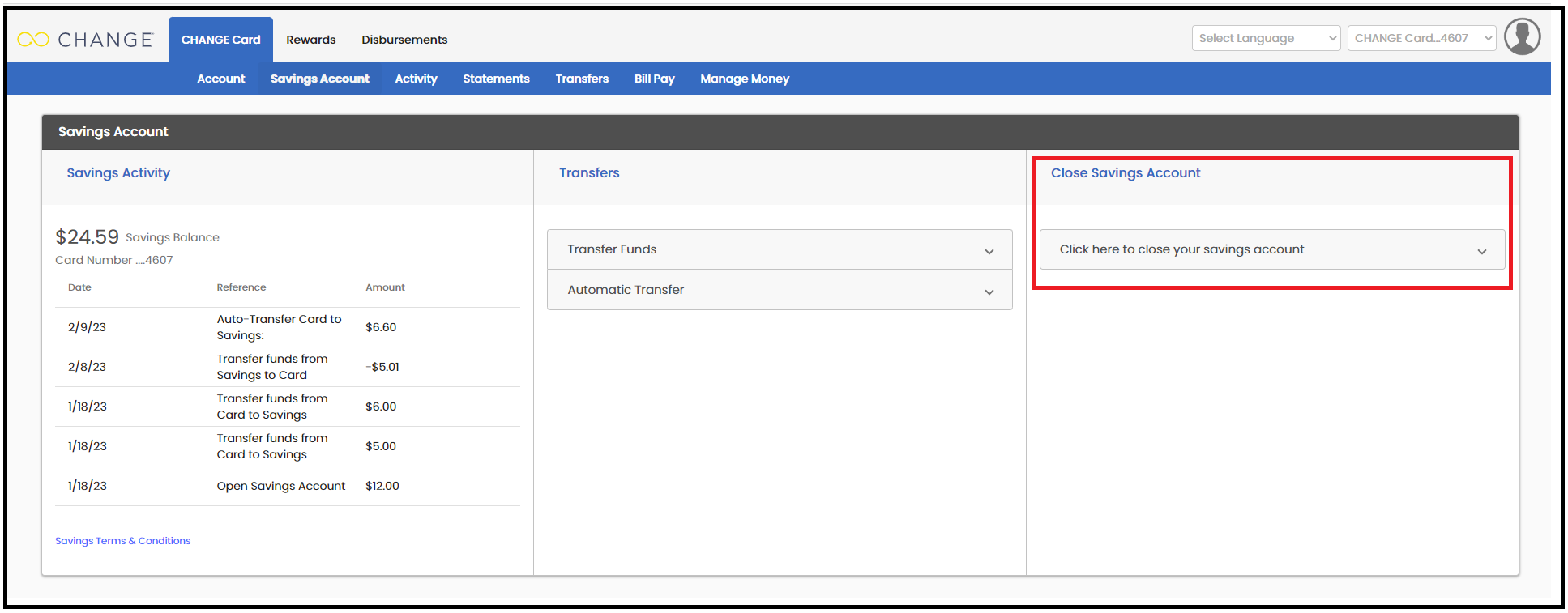Viewport: 1568px width, 613px height.
Task: Click the 2/8/23 date cell
Action: coord(87,367)
